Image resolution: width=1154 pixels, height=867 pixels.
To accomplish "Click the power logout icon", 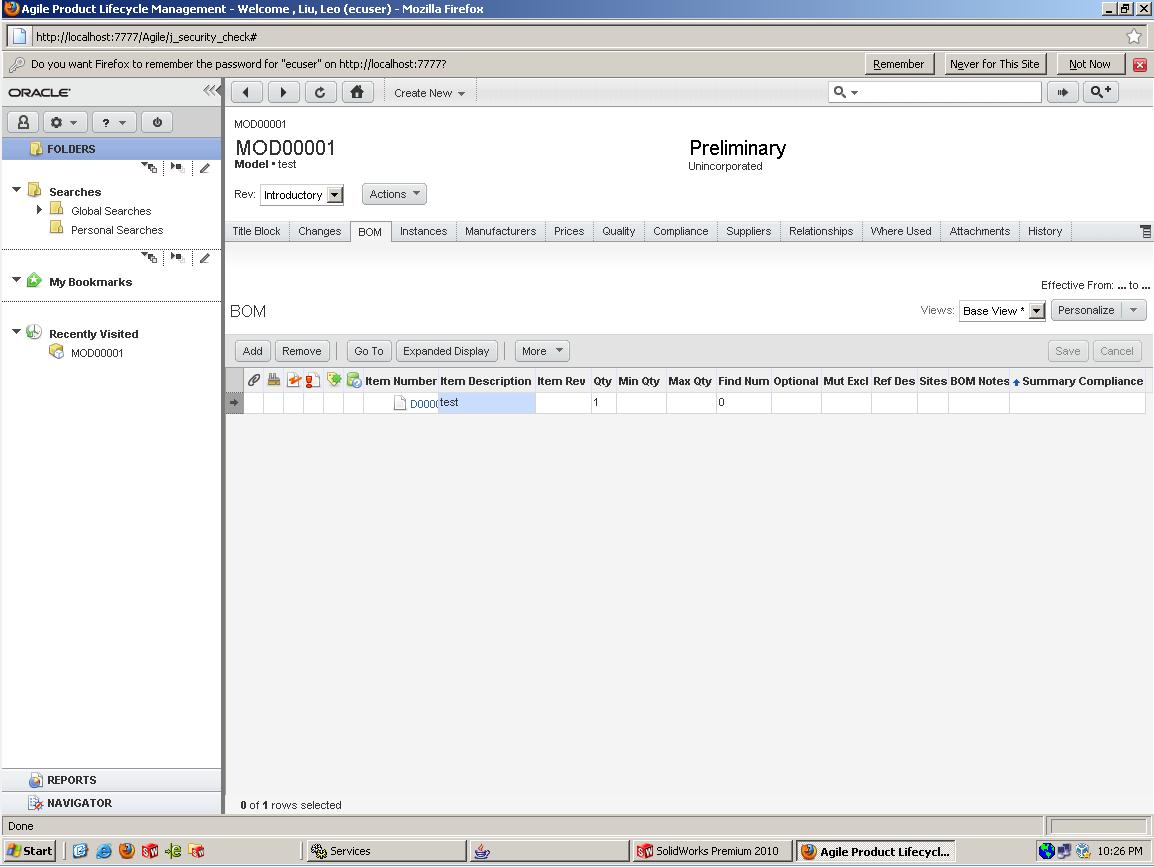I will [x=157, y=122].
